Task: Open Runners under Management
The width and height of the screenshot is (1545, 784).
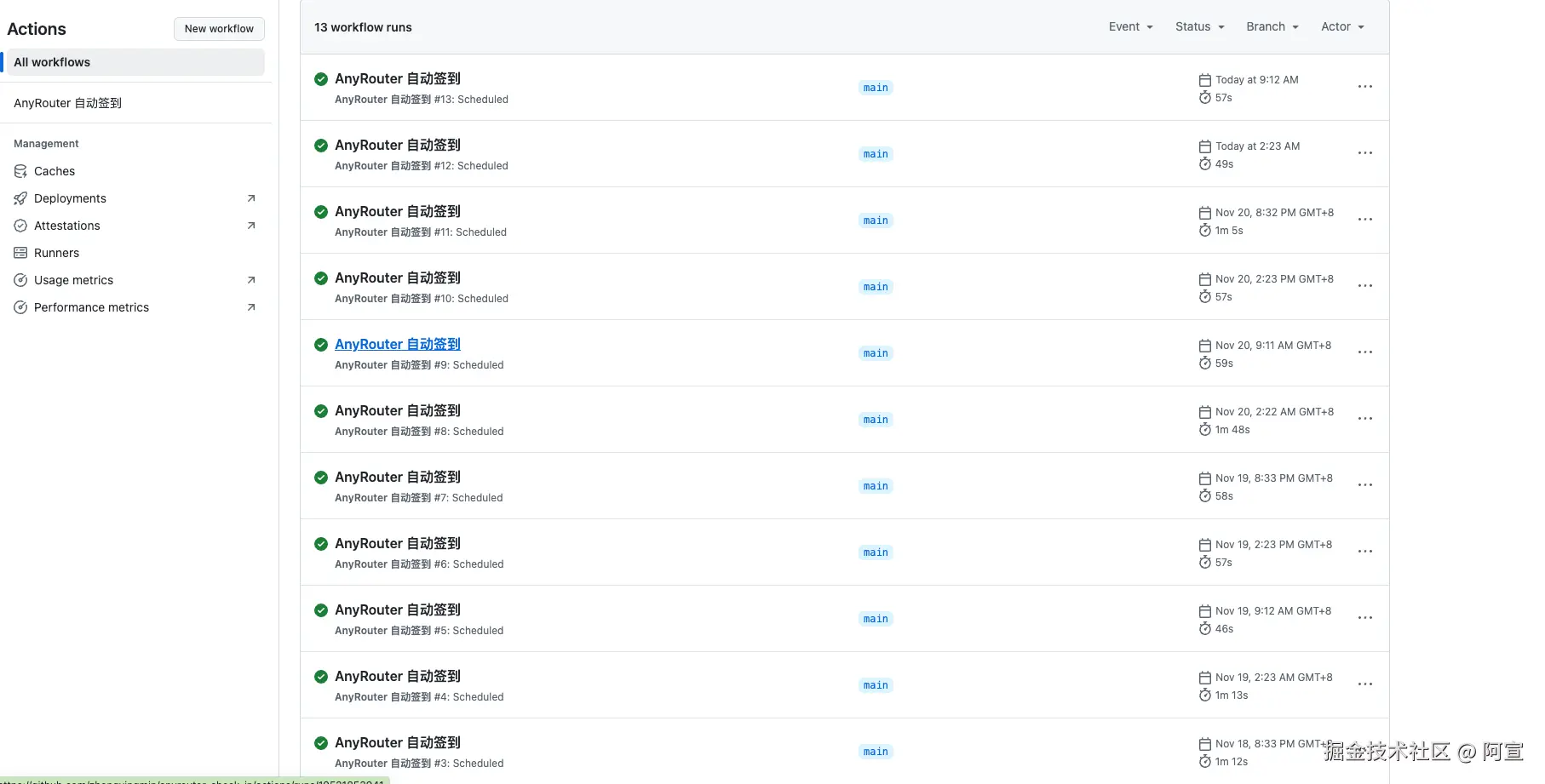Action: pyautogui.click(x=136, y=253)
